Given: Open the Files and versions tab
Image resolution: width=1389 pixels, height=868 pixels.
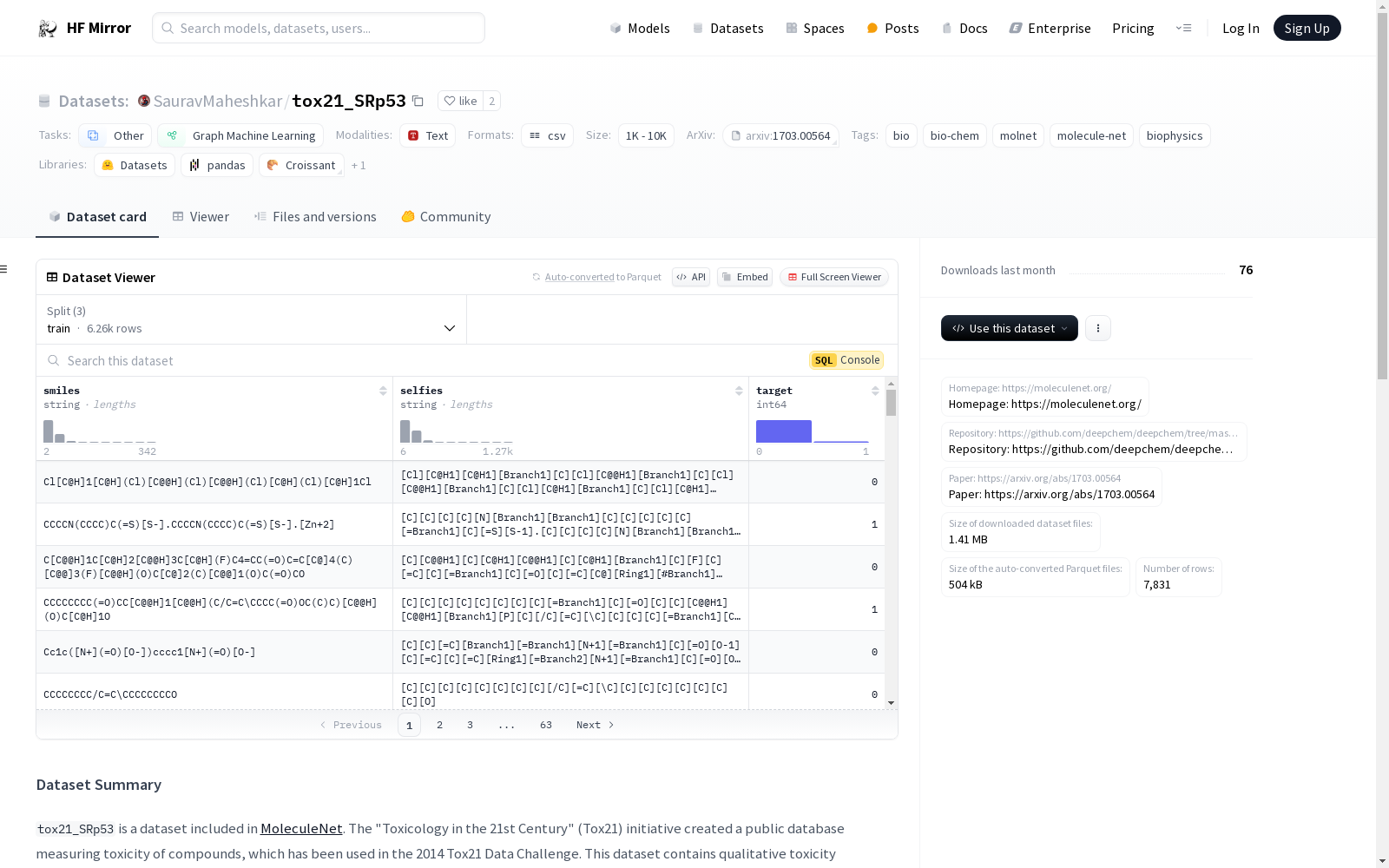Looking at the screenshot, I should (x=315, y=217).
